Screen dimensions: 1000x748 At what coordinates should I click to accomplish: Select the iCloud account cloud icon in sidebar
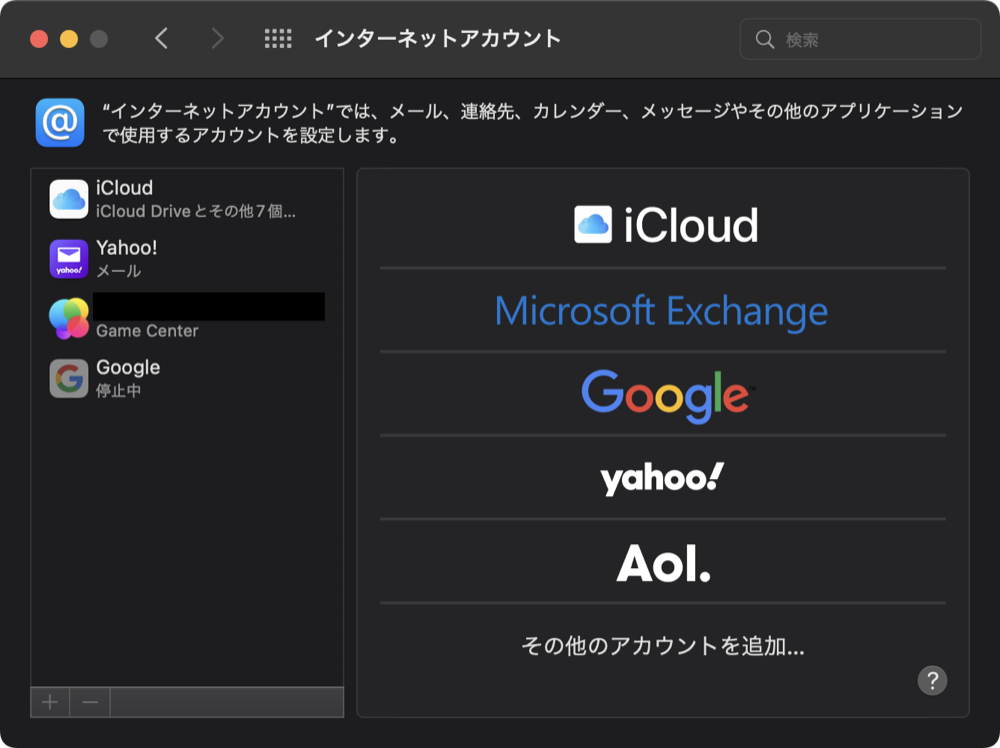(69, 199)
